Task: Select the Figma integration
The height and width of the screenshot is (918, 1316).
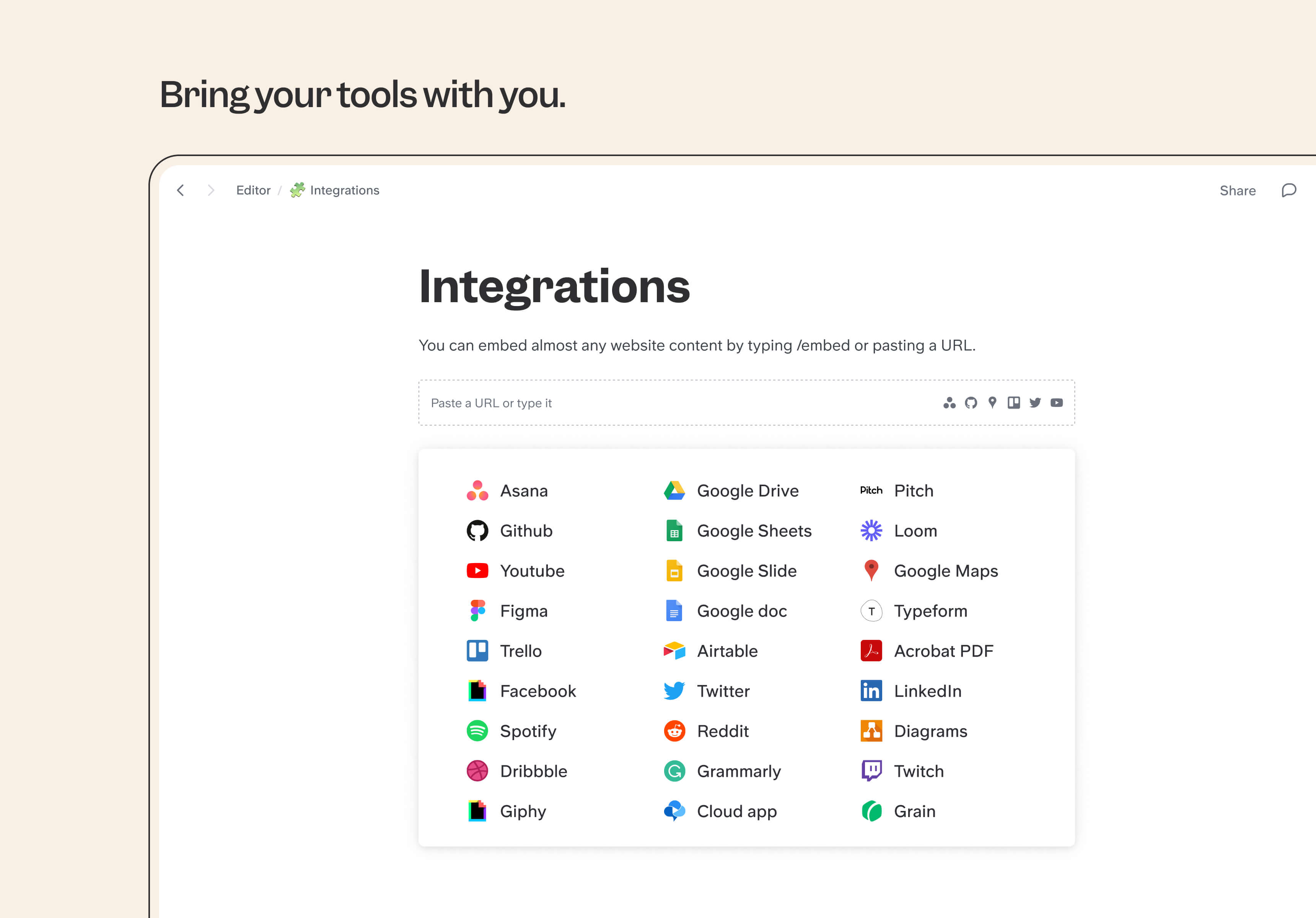Action: [523, 611]
